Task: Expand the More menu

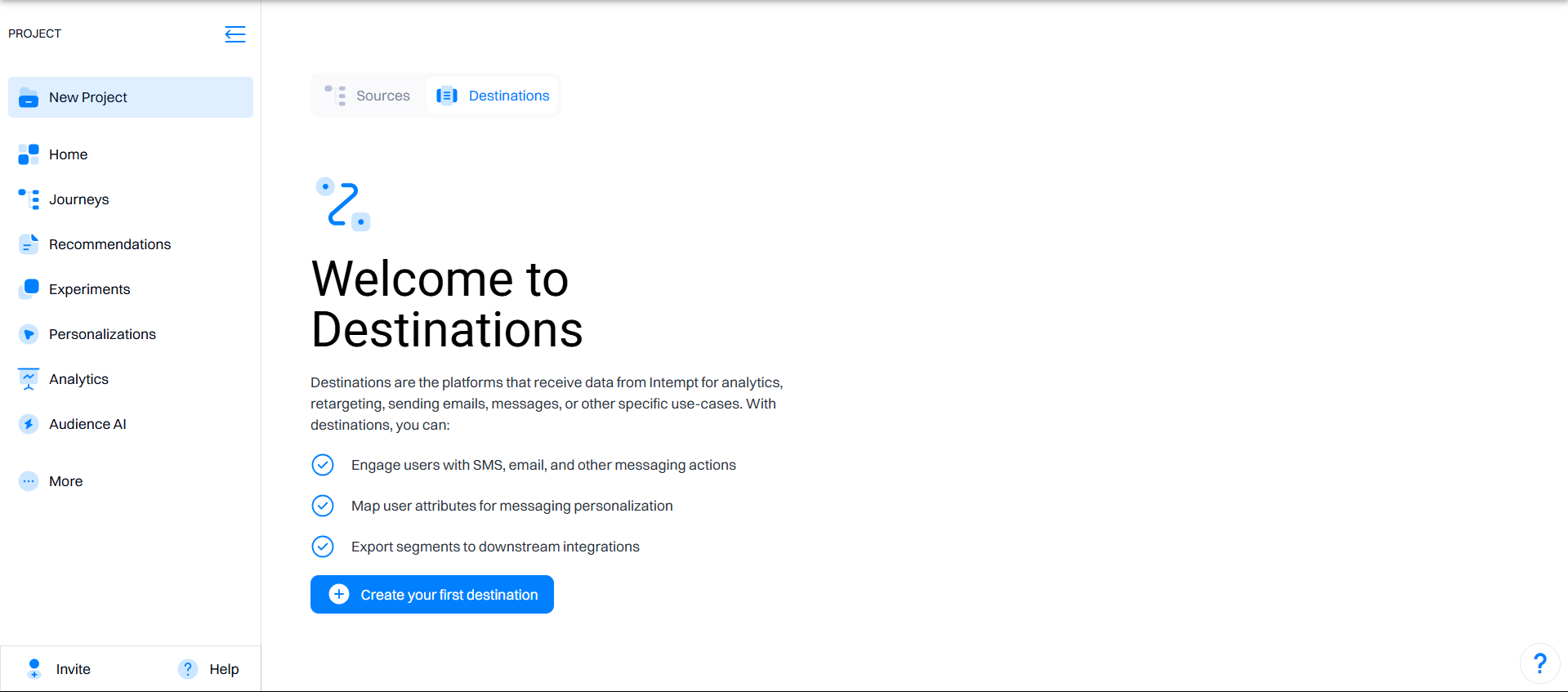Action: [x=131, y=481]
